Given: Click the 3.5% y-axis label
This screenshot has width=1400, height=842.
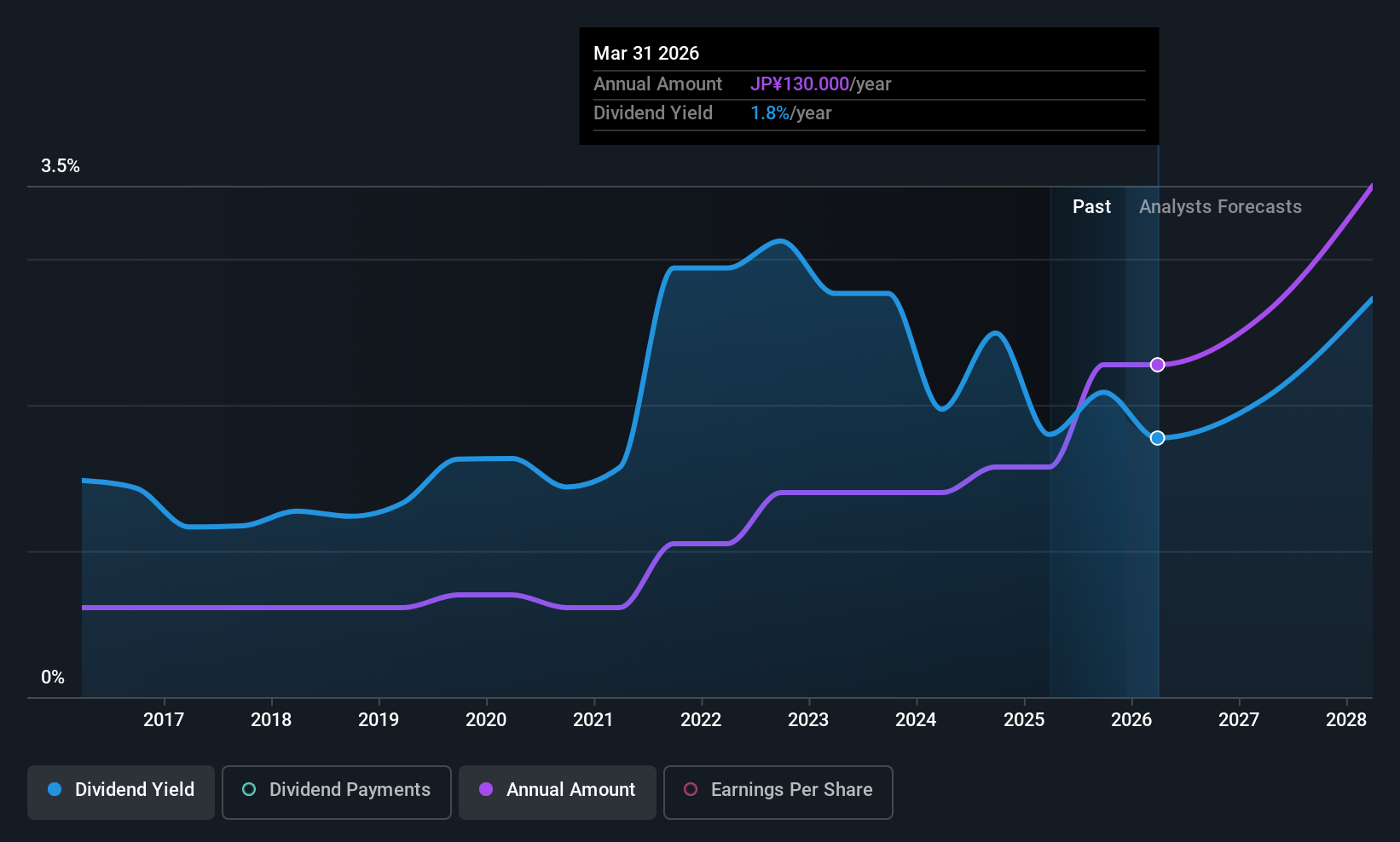Looking at the screenshot, I should (61, 166).
